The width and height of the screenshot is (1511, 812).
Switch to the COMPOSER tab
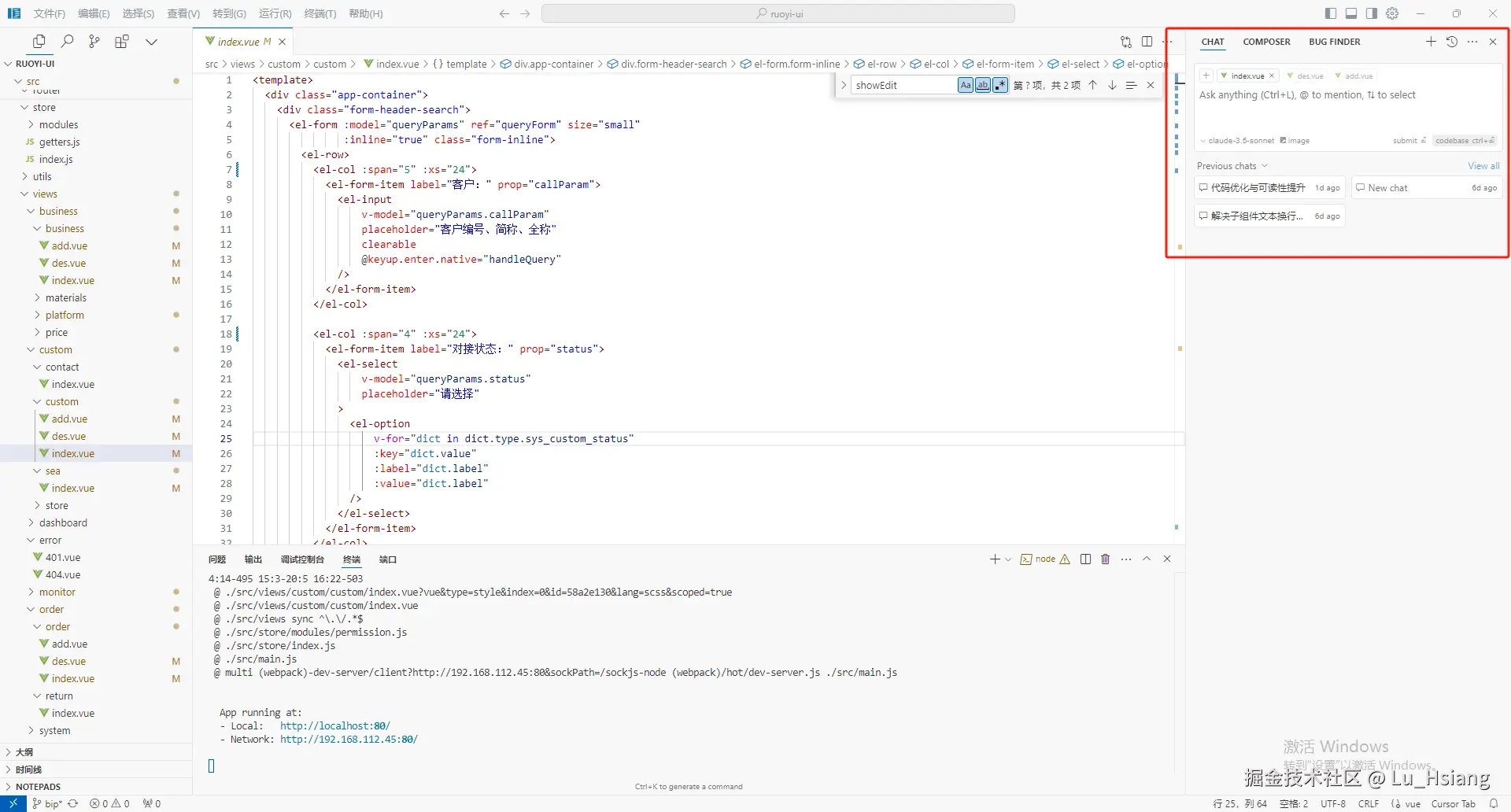[1266, 42]
